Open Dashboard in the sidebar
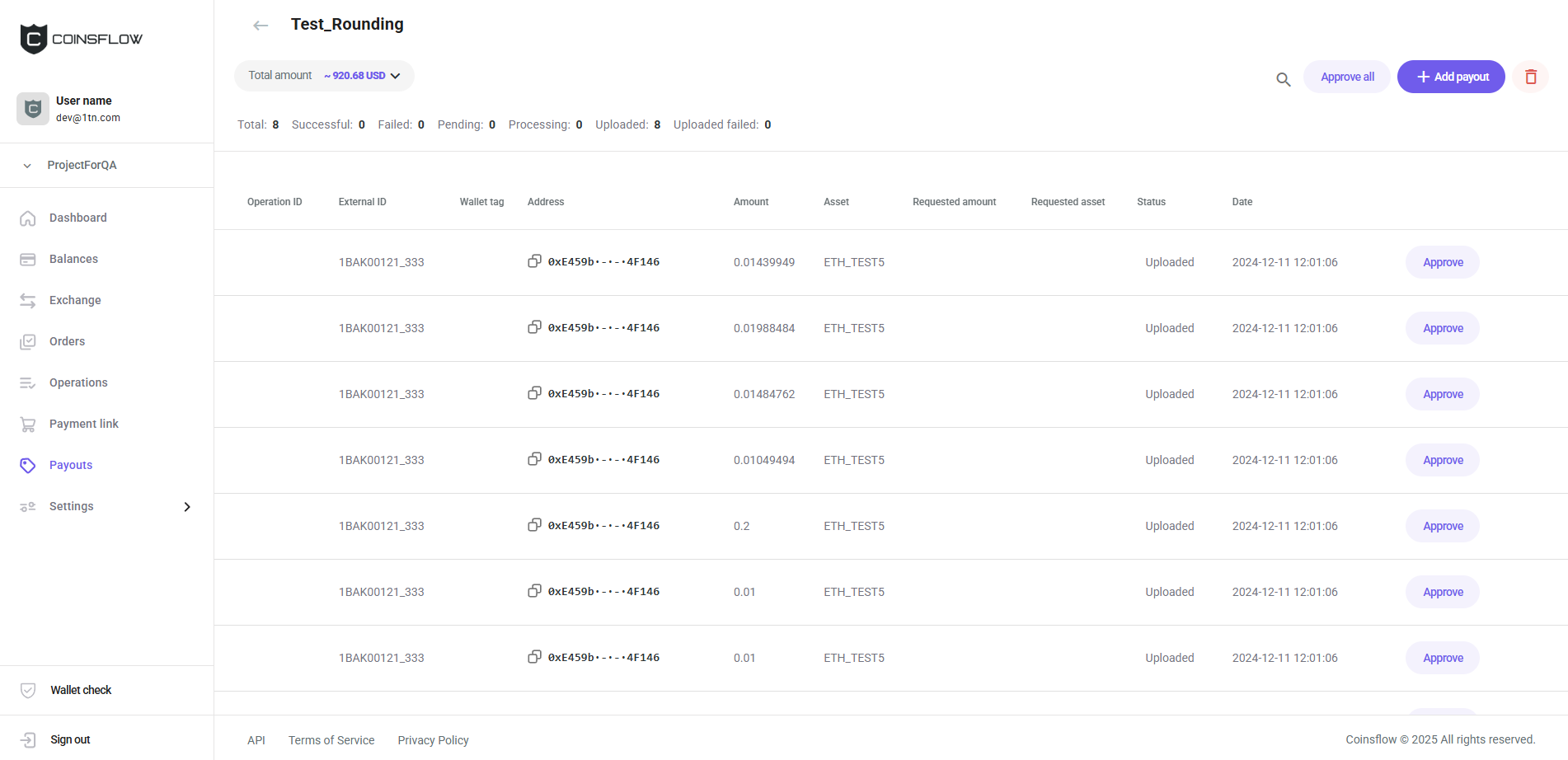The width and height of the screenshot is (1568, 760). (77, 218)
